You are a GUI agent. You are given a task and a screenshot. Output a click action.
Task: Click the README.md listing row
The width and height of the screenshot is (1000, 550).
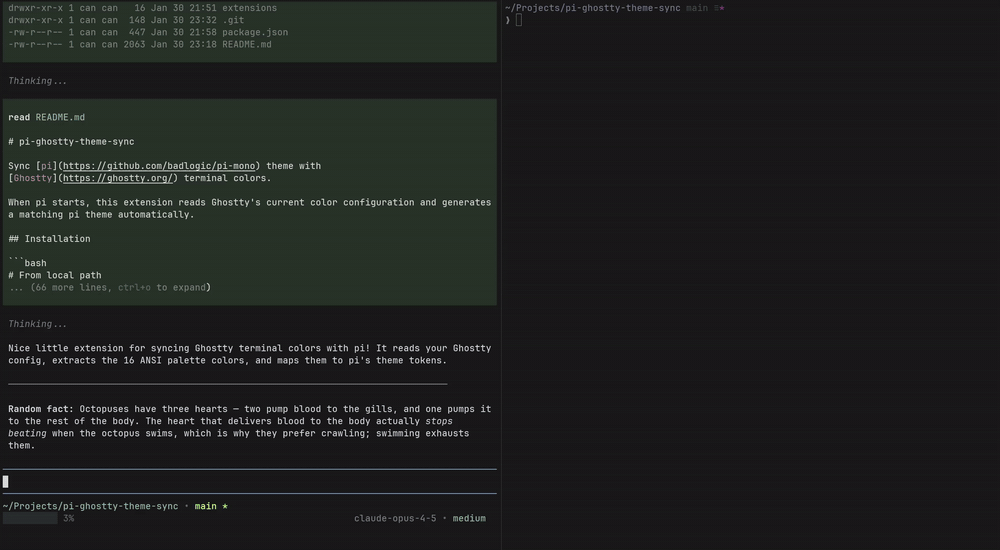[x=140, y=45]
